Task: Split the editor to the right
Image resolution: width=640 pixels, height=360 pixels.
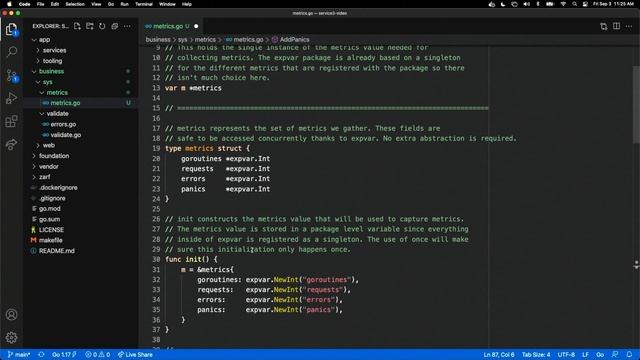Action: pyautogui.click(x=616, y=26)
